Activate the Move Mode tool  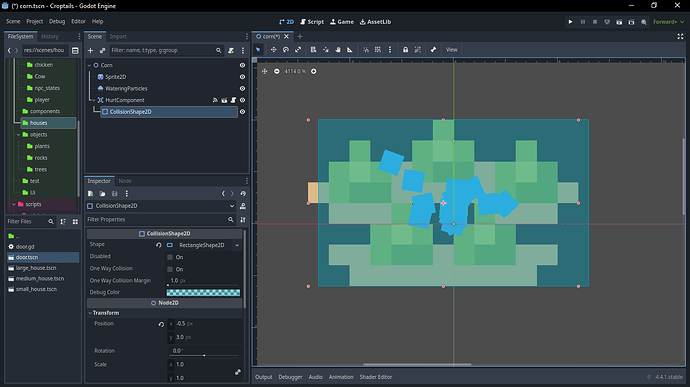click(273, 50)
